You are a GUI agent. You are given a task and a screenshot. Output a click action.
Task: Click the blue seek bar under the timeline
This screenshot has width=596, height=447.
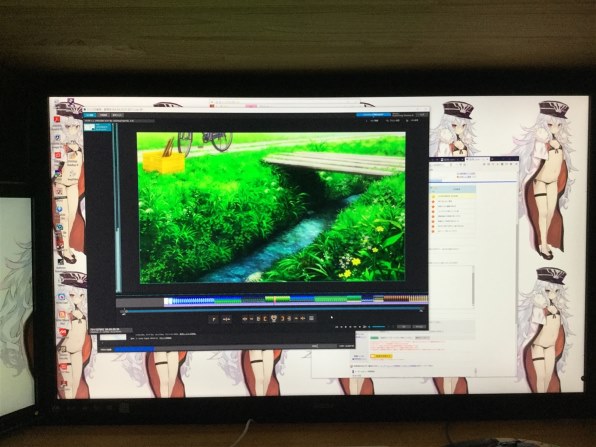tap(273, 311)
